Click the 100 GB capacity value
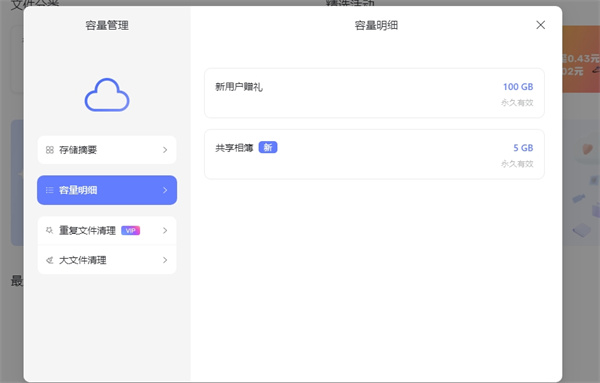600x383 pixels. 518,87
